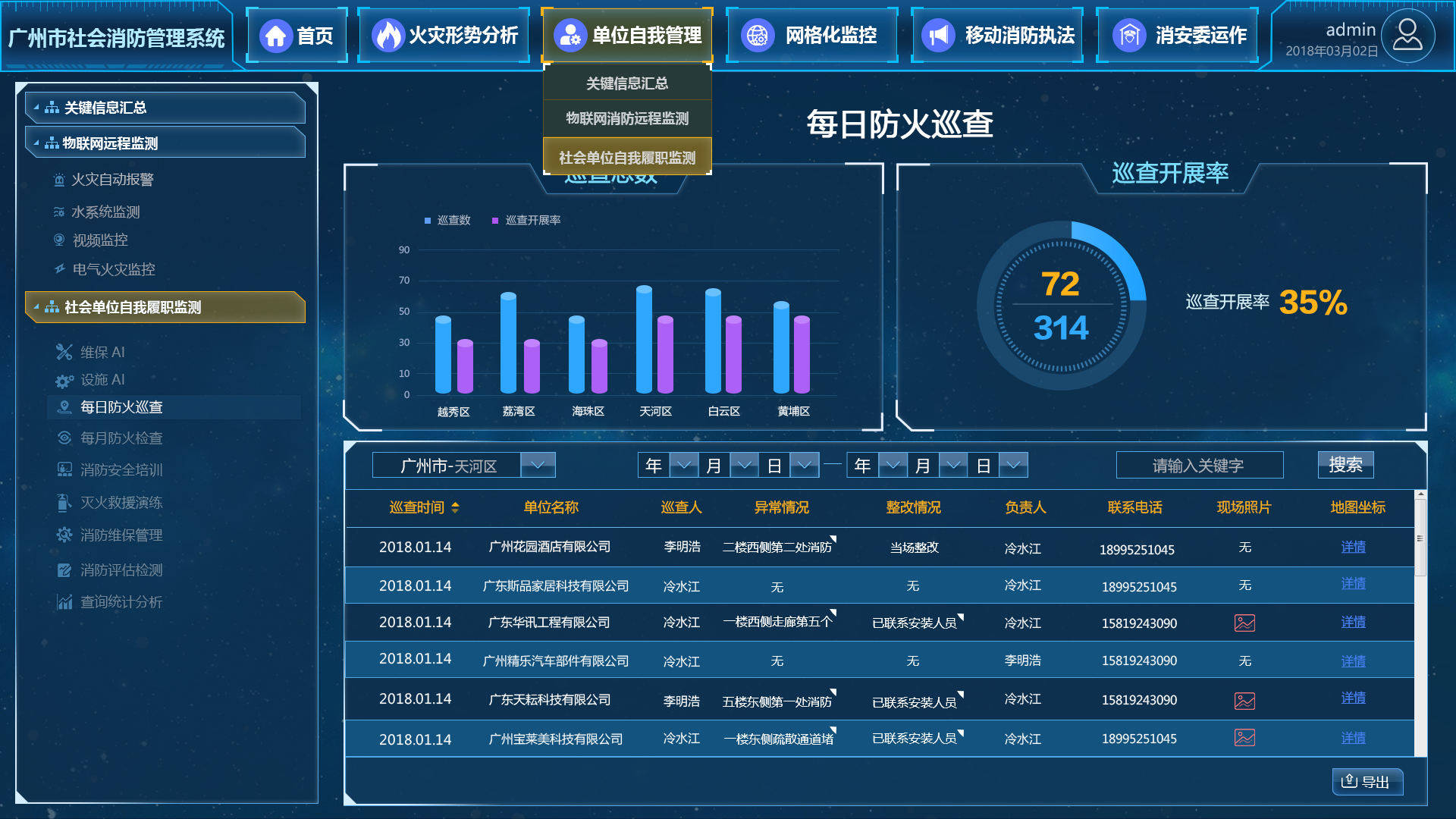Click the flame icon for 火灾形势分析

click(x=388, y=36)
